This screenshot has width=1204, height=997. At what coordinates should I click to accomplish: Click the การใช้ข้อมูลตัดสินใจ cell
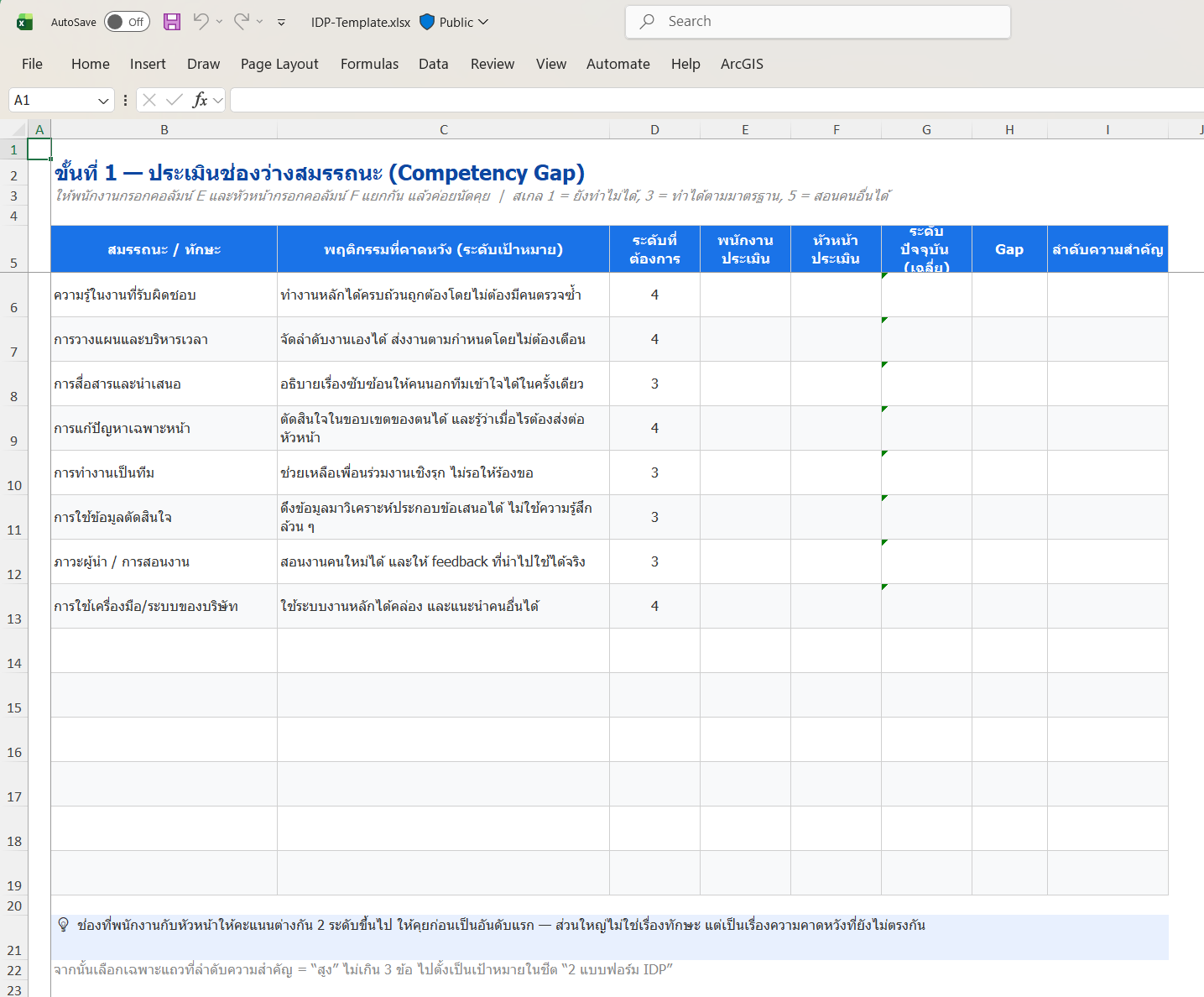coord(164,517)
